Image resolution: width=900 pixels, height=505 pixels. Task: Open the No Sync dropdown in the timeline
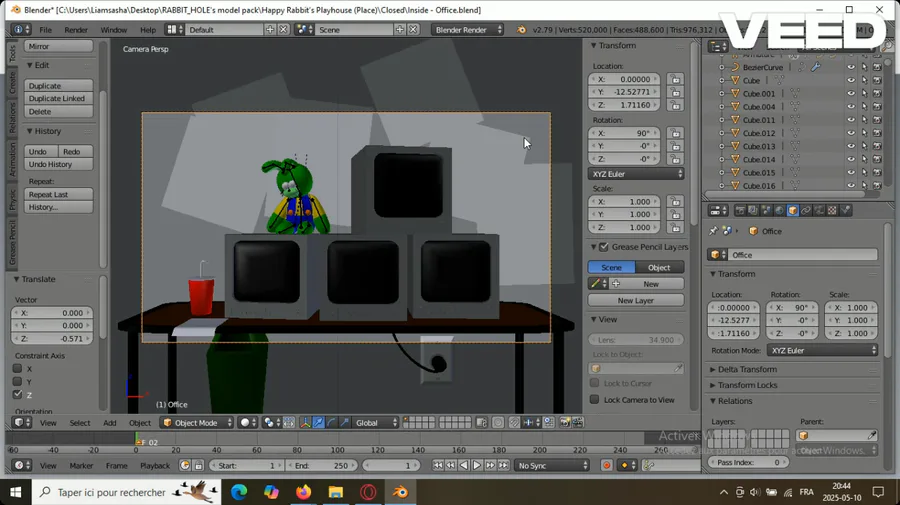pyautogui.click(x=552, y=465)
